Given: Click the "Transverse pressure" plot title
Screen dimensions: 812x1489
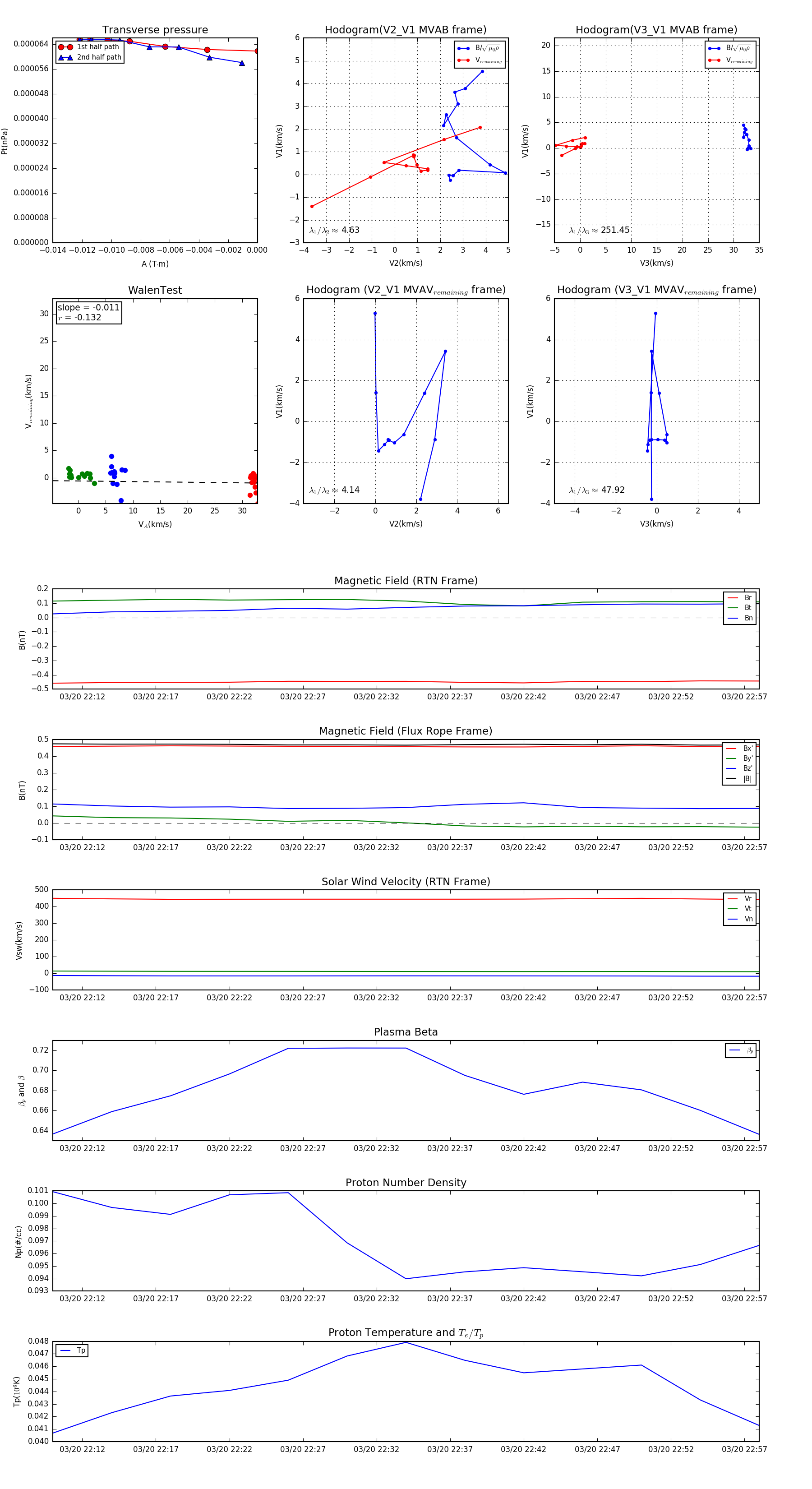Looking at the screenshot, I should [x=155, y=30].
